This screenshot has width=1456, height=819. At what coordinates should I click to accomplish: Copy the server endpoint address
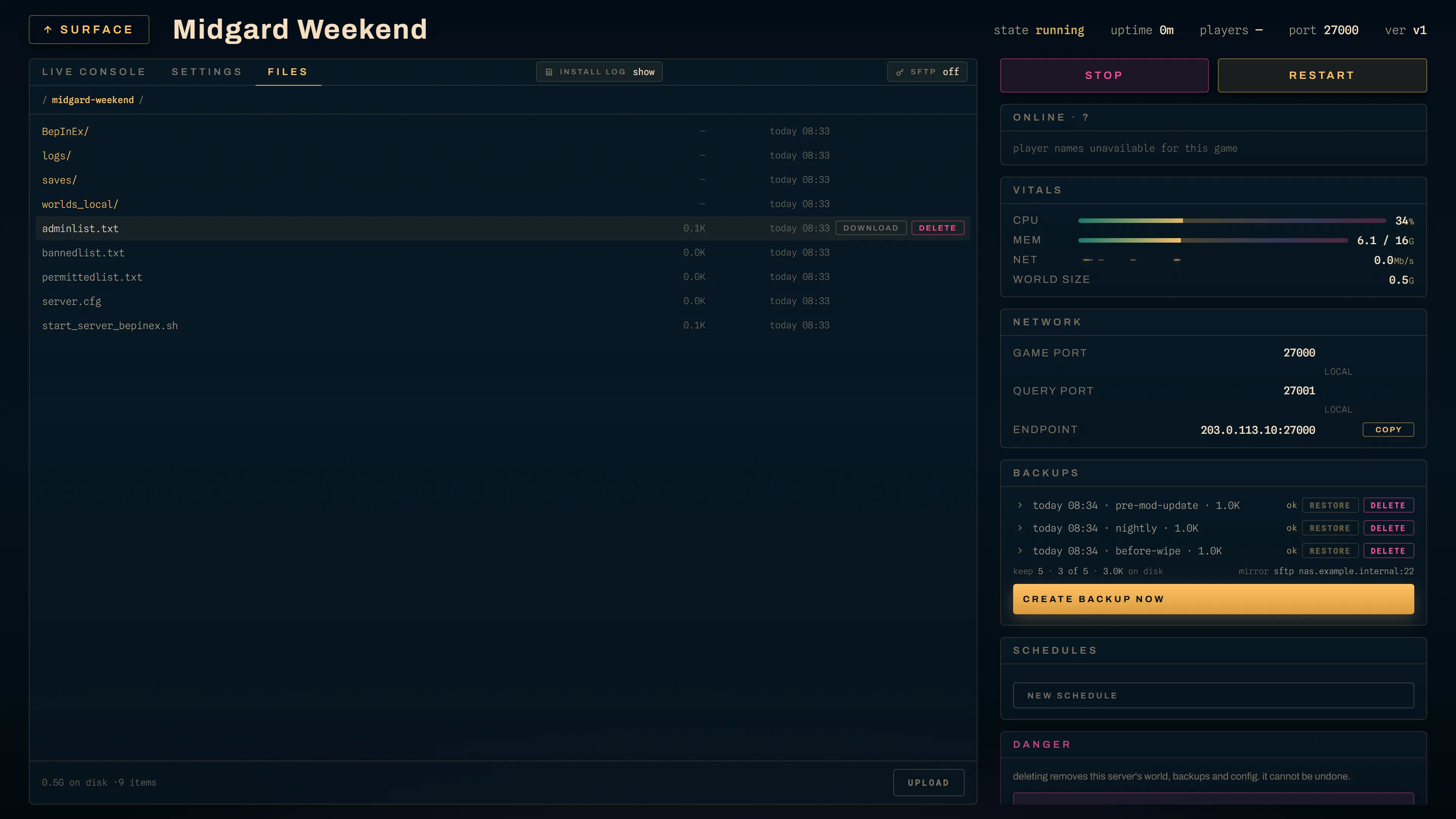[1388, 430]
